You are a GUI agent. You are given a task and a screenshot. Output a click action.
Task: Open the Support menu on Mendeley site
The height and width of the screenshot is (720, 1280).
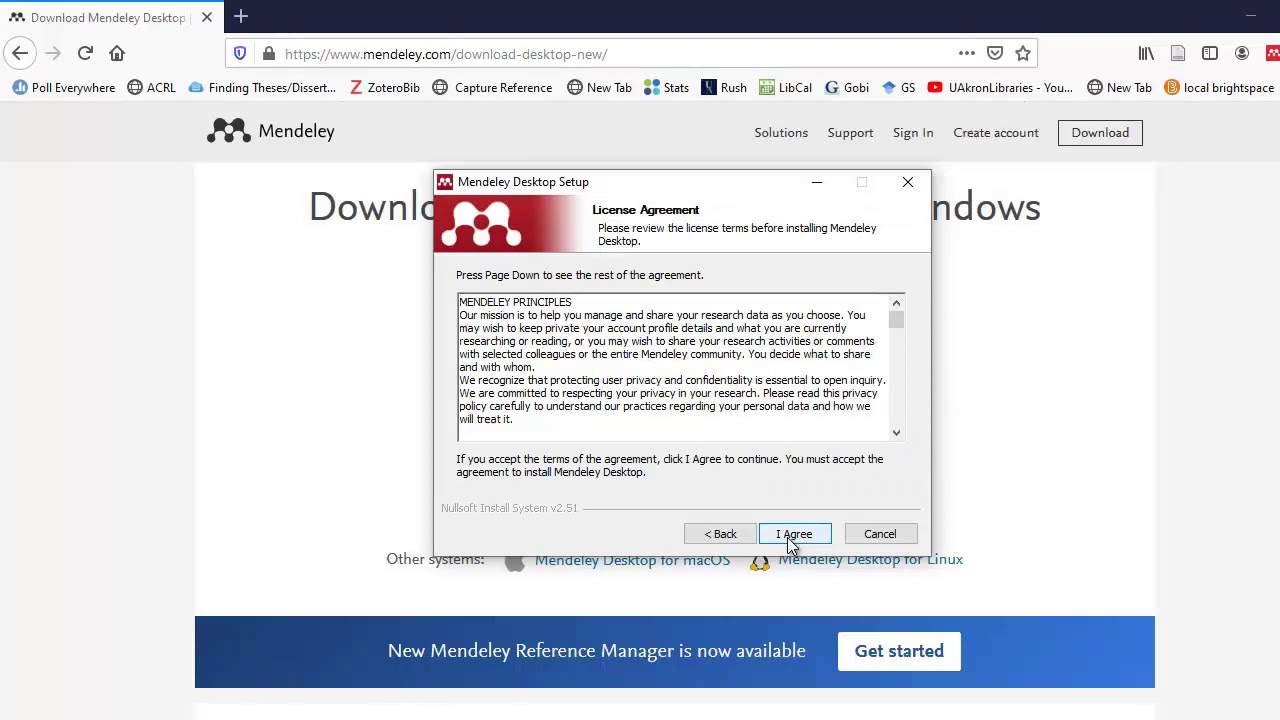(x=850, y=132)
